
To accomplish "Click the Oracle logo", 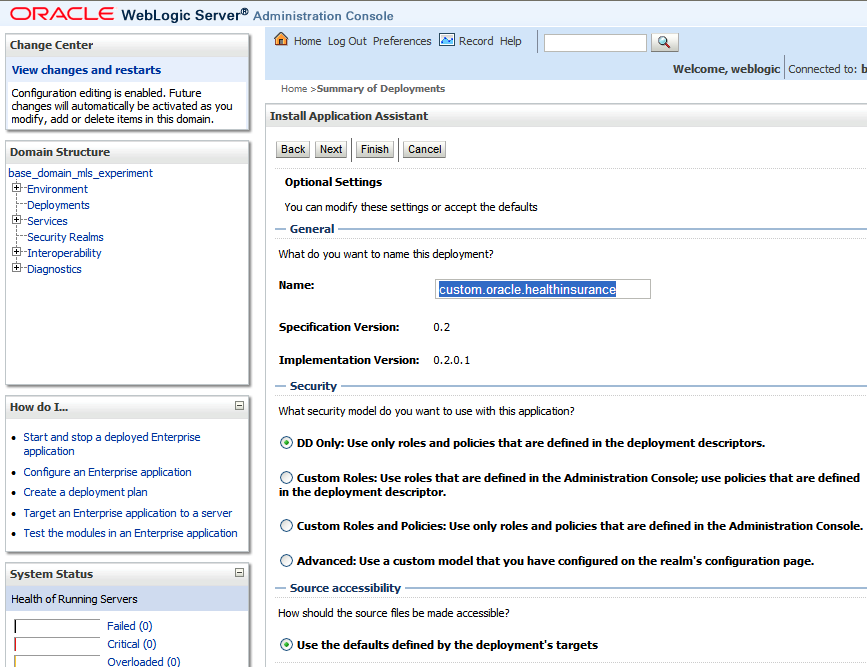I will pos(62,13).
